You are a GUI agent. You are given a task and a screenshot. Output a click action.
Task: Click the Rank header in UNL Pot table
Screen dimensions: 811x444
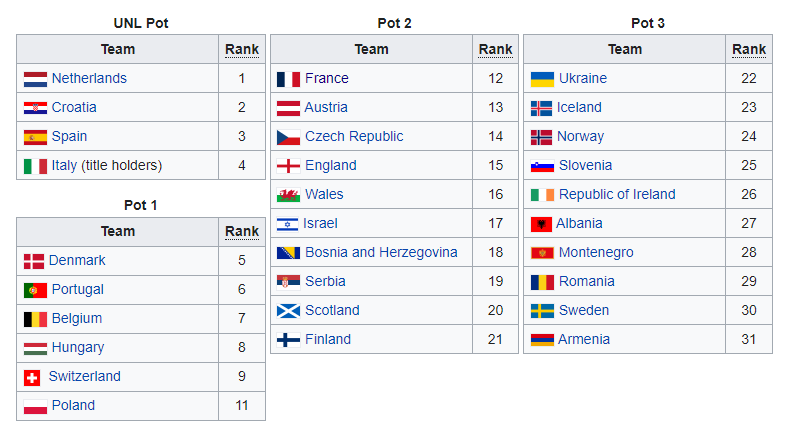pos(242,49)
